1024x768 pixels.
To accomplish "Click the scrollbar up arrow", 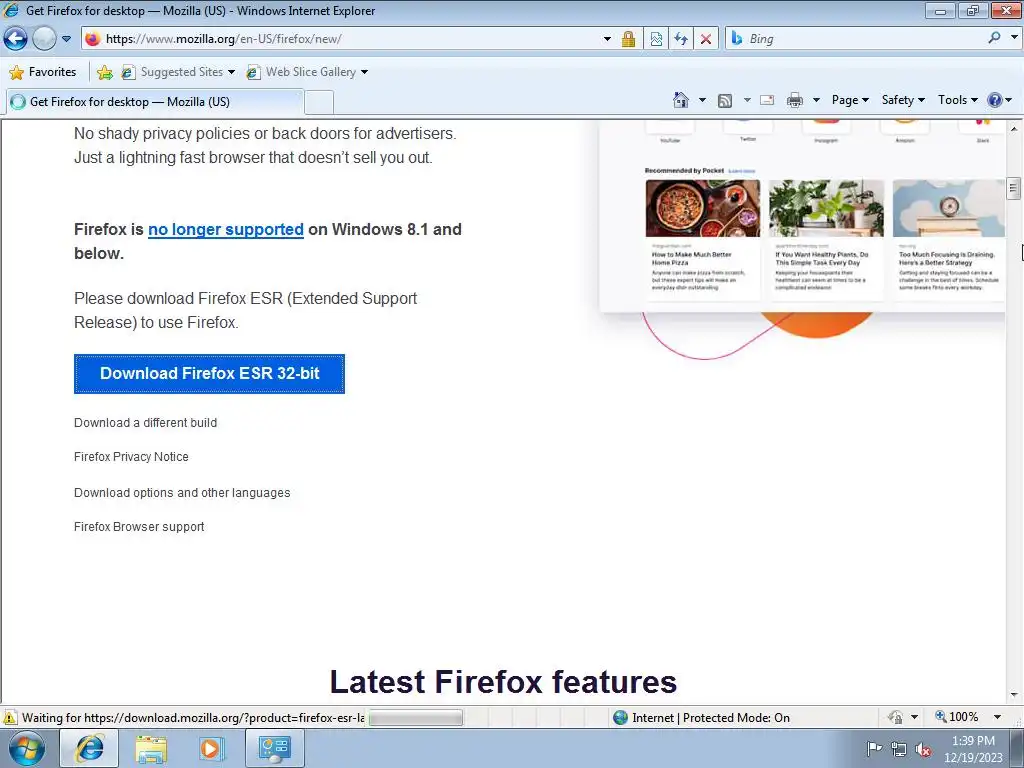I will tap(1014, 129).
